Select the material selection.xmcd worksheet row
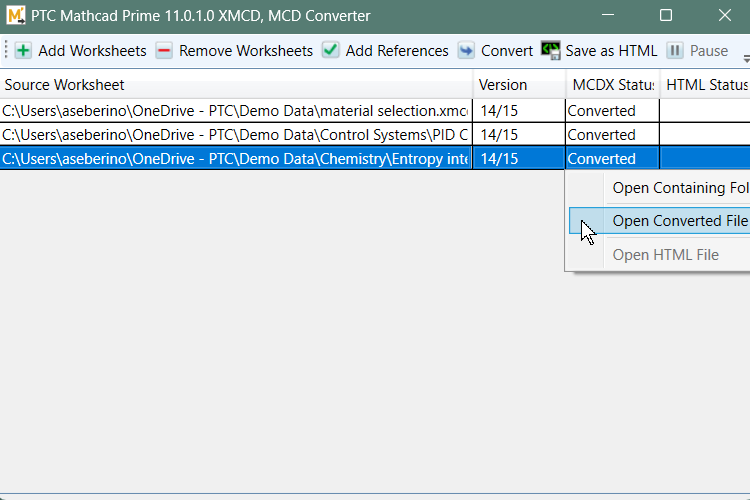 (236, 111)
